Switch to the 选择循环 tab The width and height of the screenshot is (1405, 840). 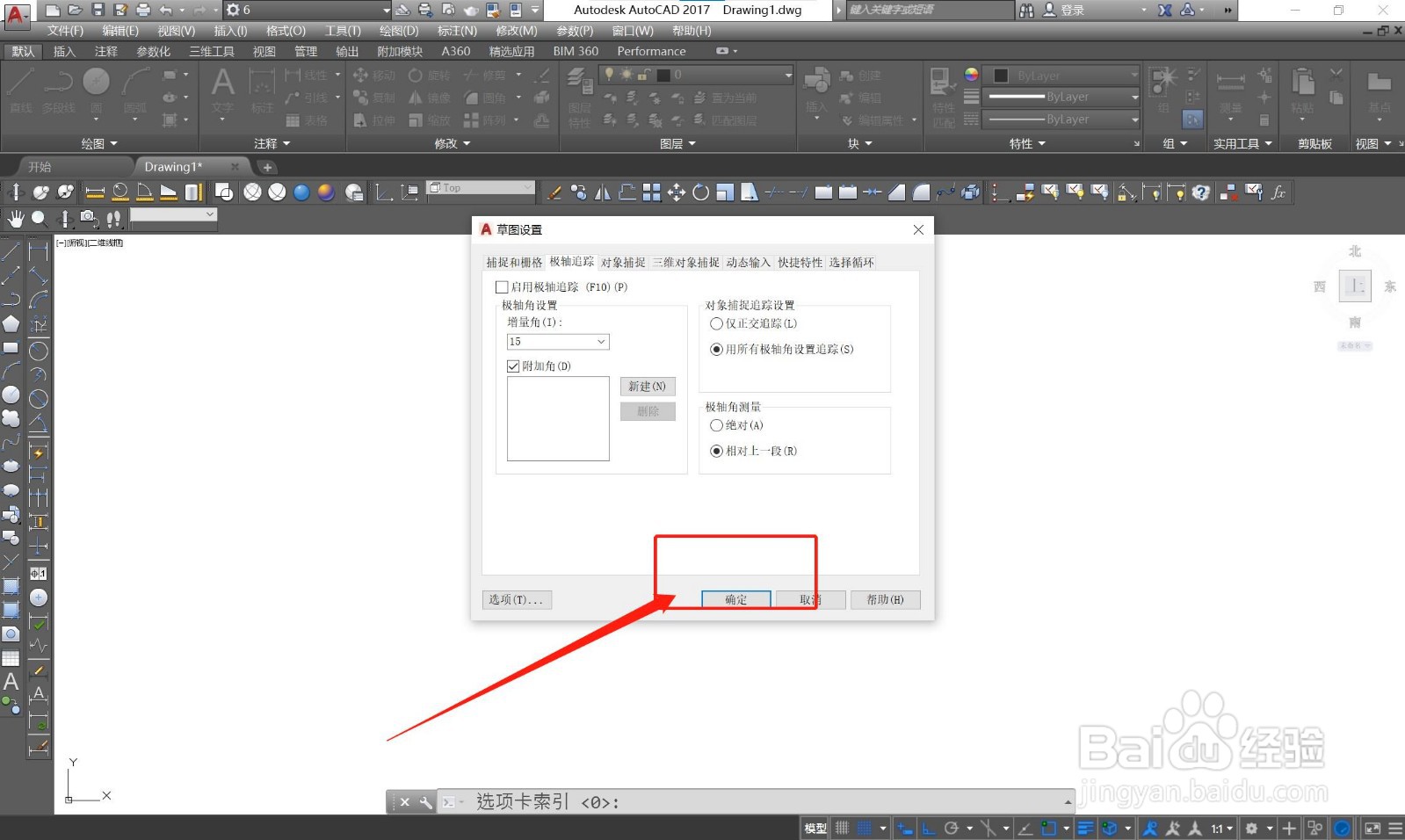pos(851,263)
